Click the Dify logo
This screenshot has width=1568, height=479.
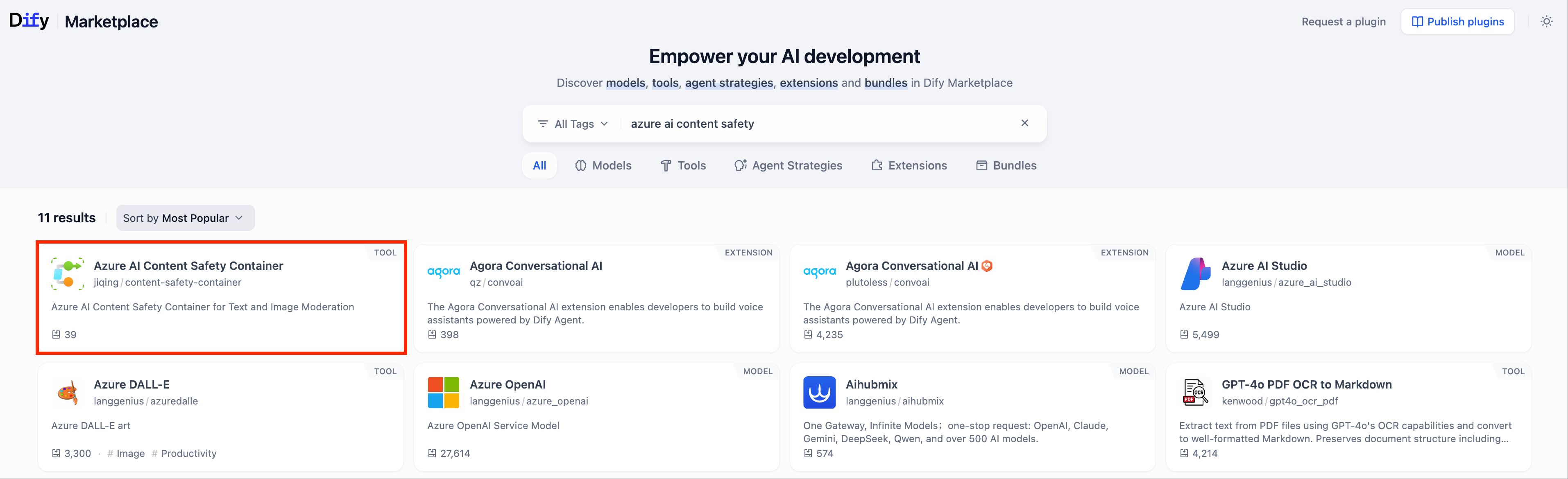coord(29,21)
